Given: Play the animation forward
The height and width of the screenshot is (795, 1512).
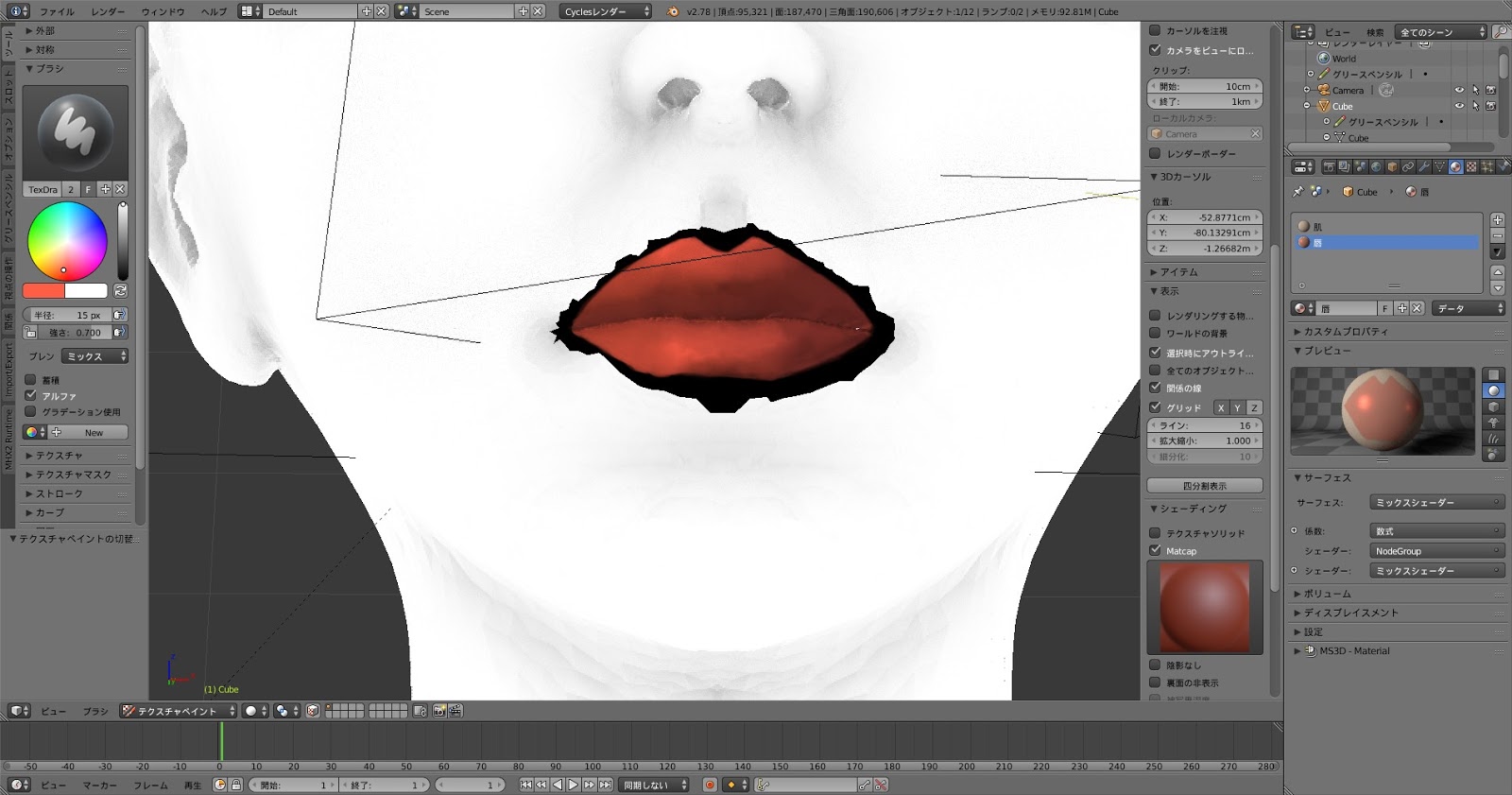Looking at the screenshot, I should point(574,785).
